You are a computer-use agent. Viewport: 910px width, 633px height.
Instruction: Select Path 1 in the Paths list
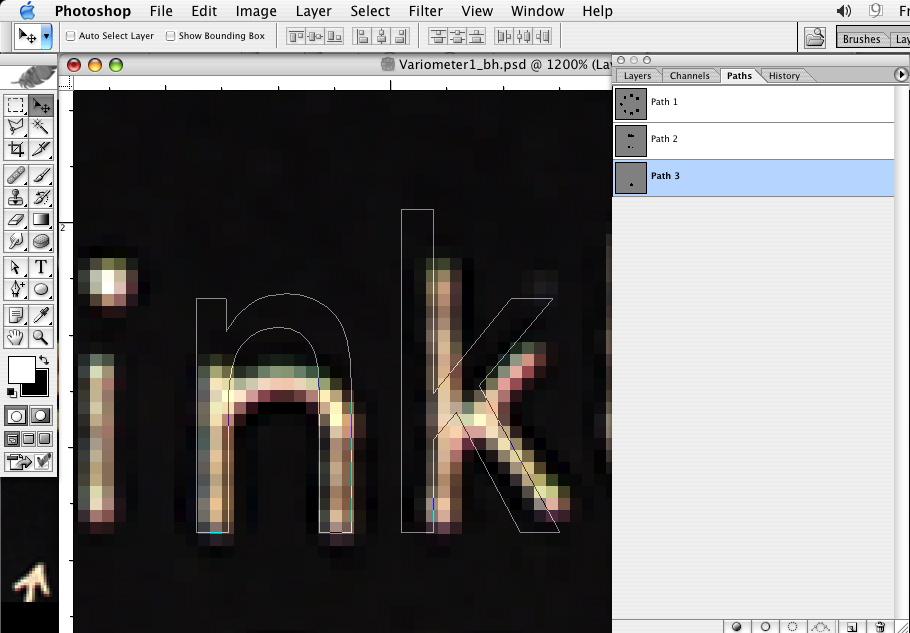coord(663,102)
